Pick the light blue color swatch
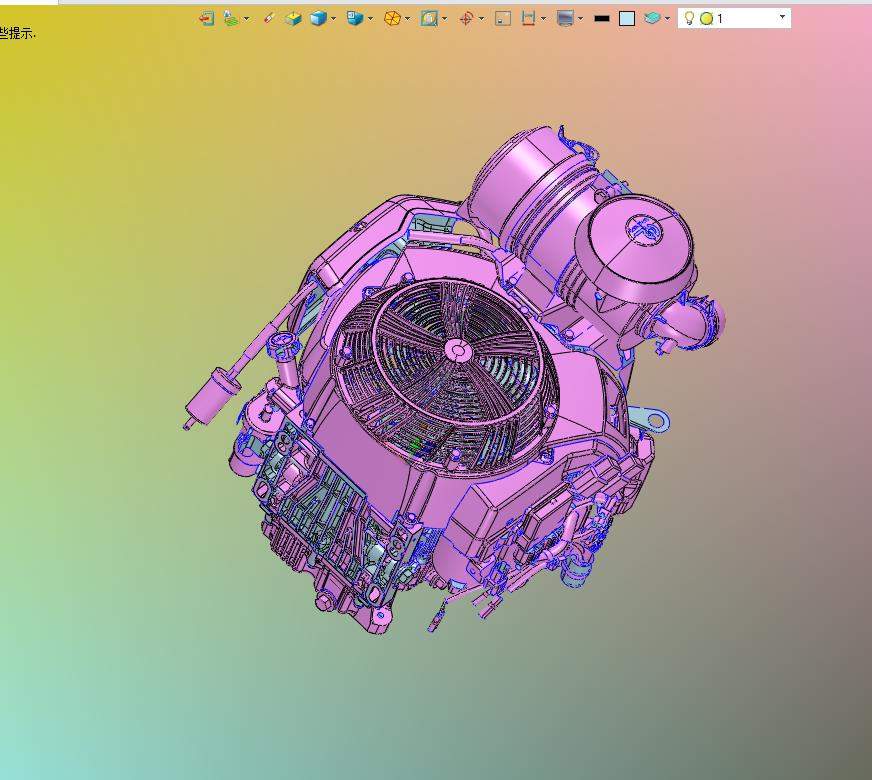 [x=627, y=19]
